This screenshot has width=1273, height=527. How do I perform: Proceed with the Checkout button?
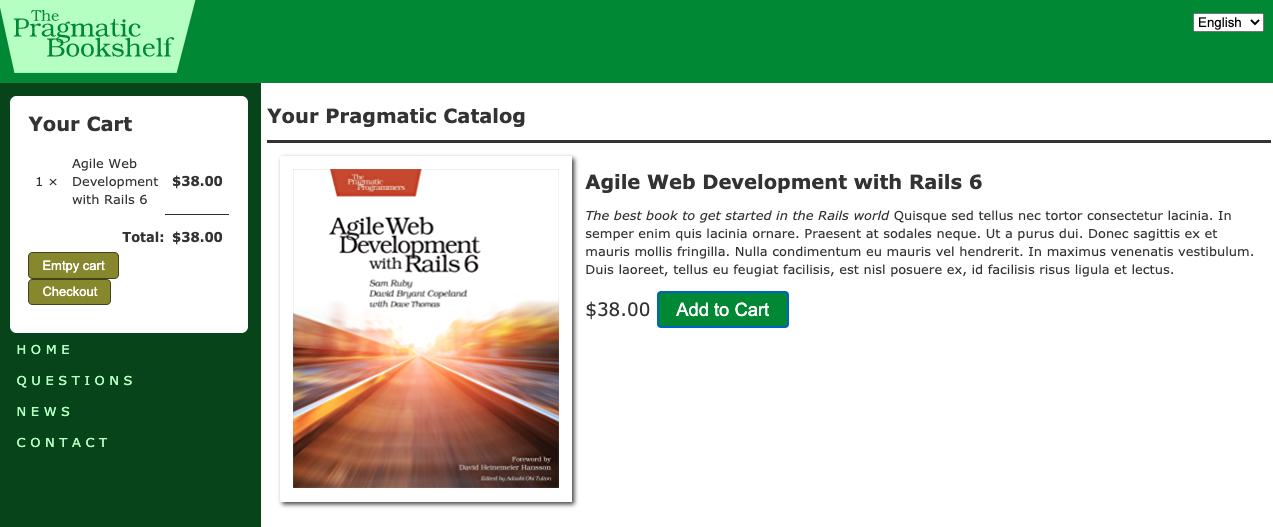click(x=69, y=291)
